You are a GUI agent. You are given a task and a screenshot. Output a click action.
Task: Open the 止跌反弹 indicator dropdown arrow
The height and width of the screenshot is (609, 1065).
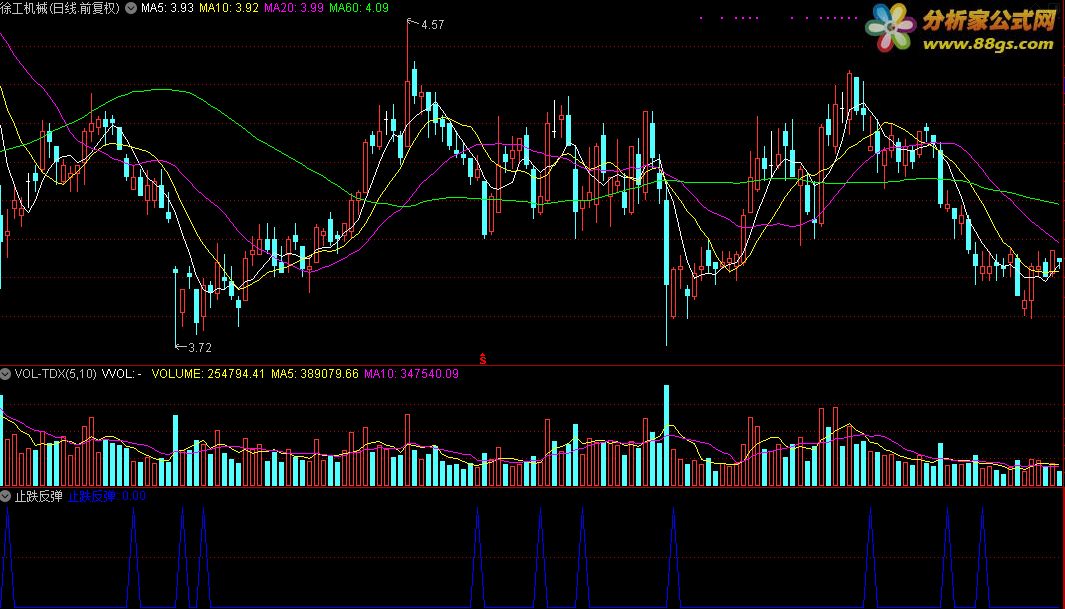click(x=5, y=496)
